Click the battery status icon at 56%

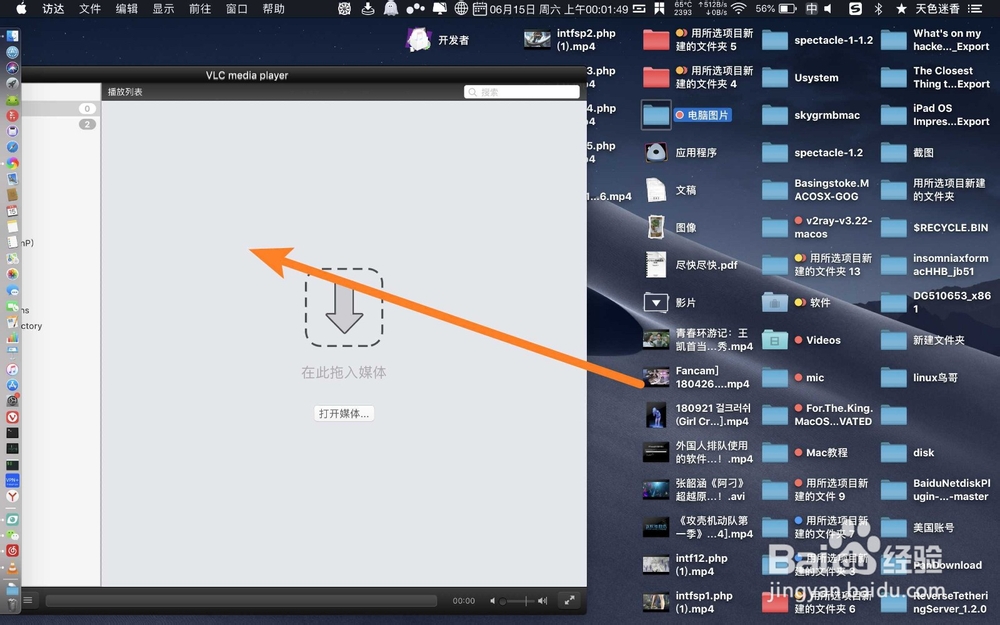point(788,8)
